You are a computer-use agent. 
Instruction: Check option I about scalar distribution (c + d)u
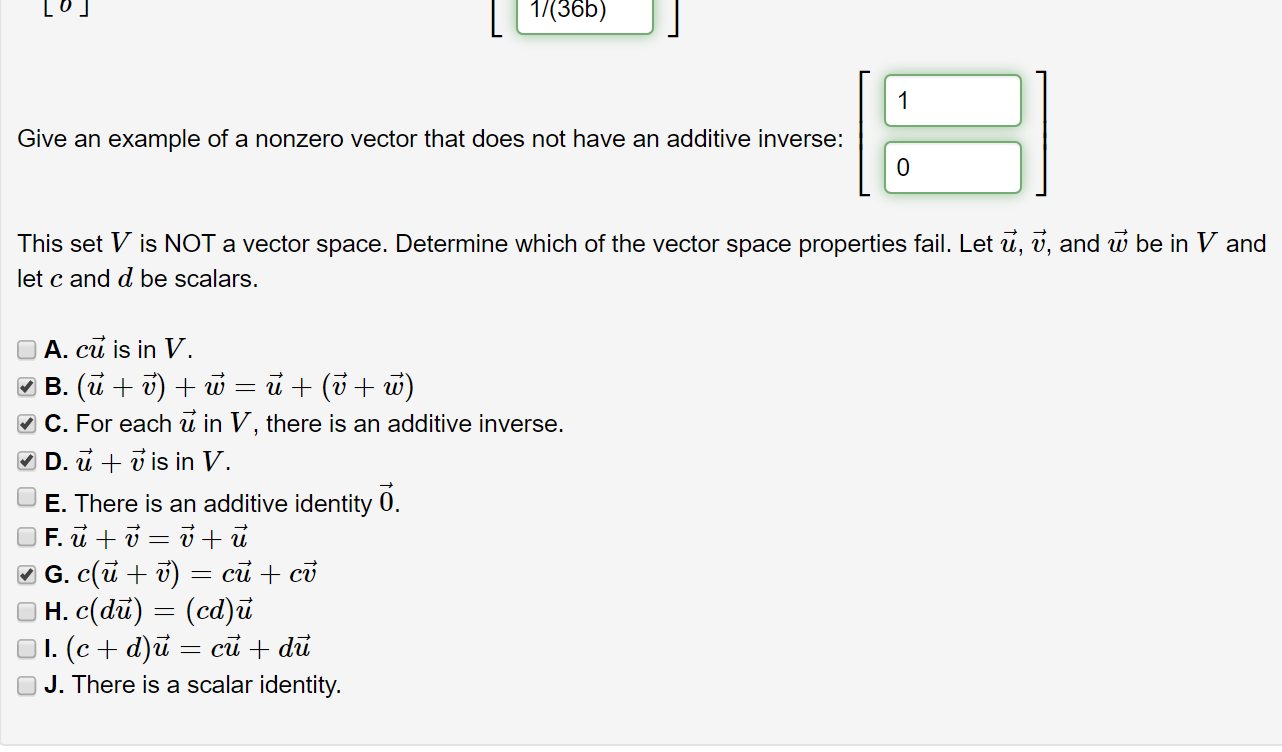[26, 648]
